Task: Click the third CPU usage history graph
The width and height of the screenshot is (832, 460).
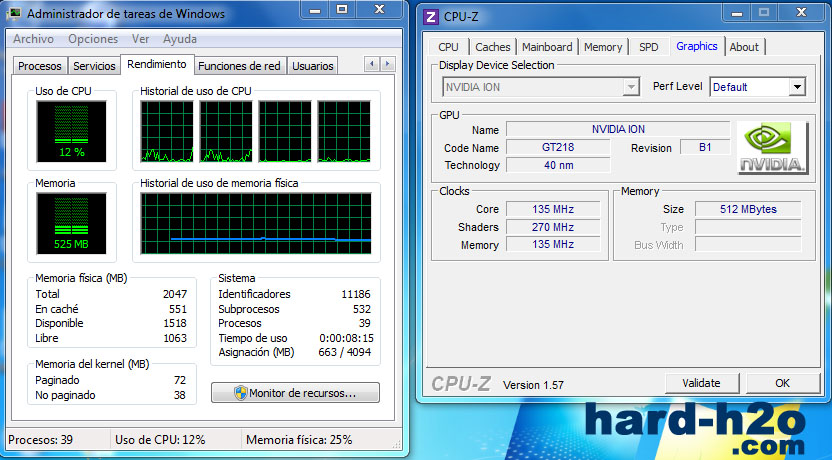Action: click(x=285, y=131)
